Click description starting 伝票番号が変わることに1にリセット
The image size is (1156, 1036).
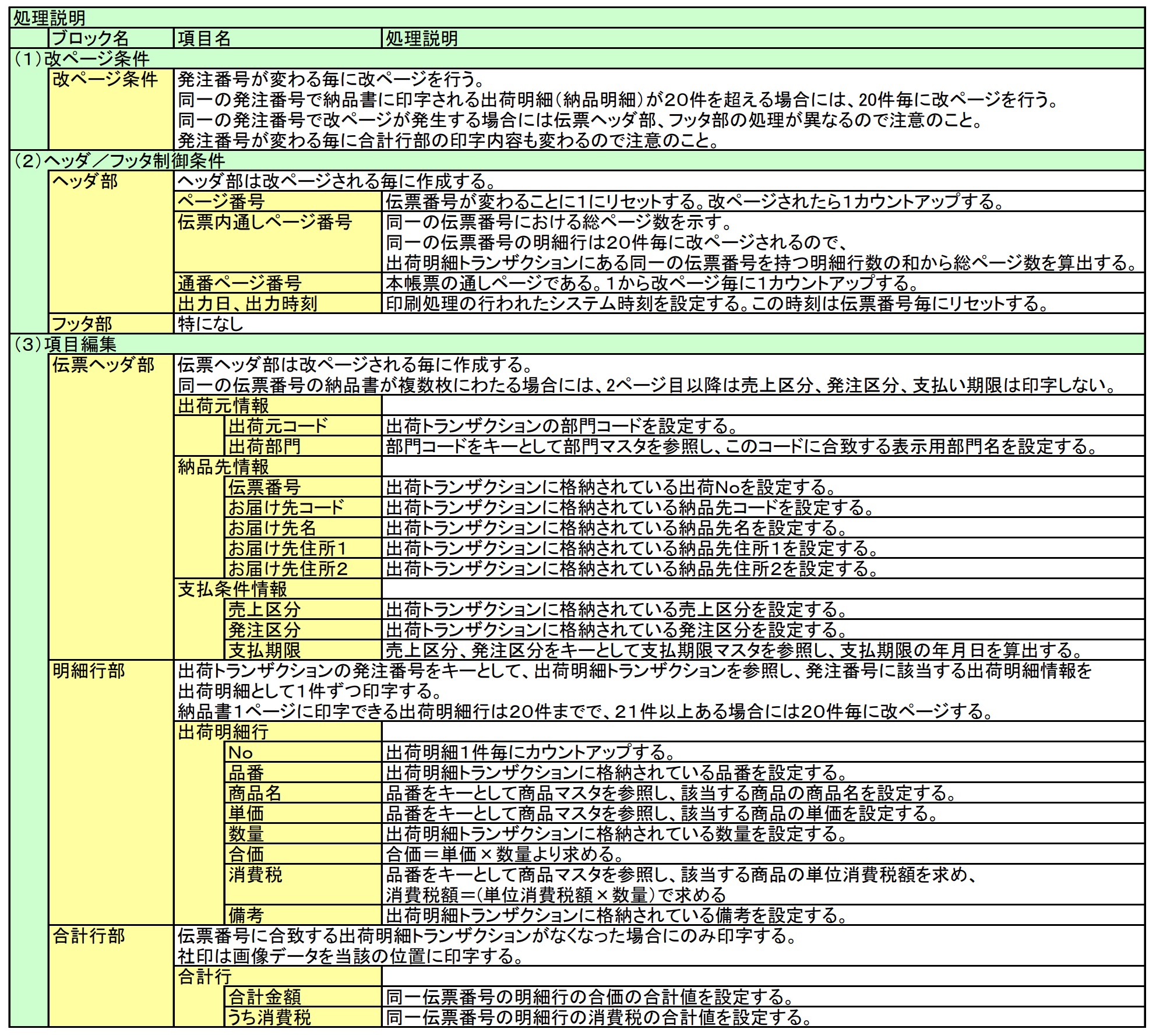click(x=763, y=202)
